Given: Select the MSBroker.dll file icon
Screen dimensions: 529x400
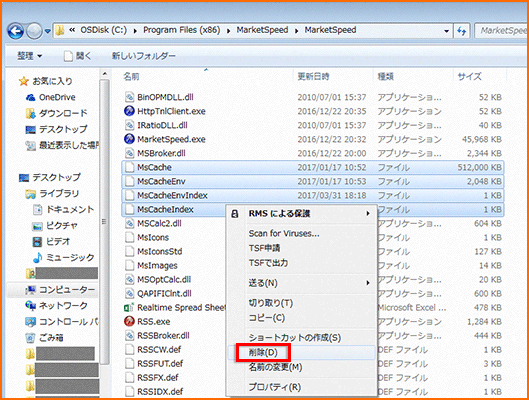Looking at the screenshot, I should 129,153.
